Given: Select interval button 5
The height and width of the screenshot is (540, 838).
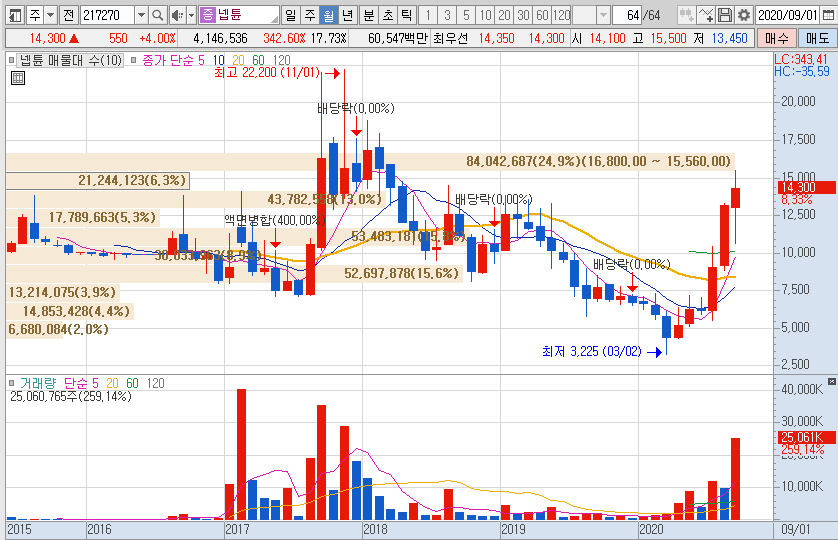Looking at the screenshot, I should coord(466,15).
